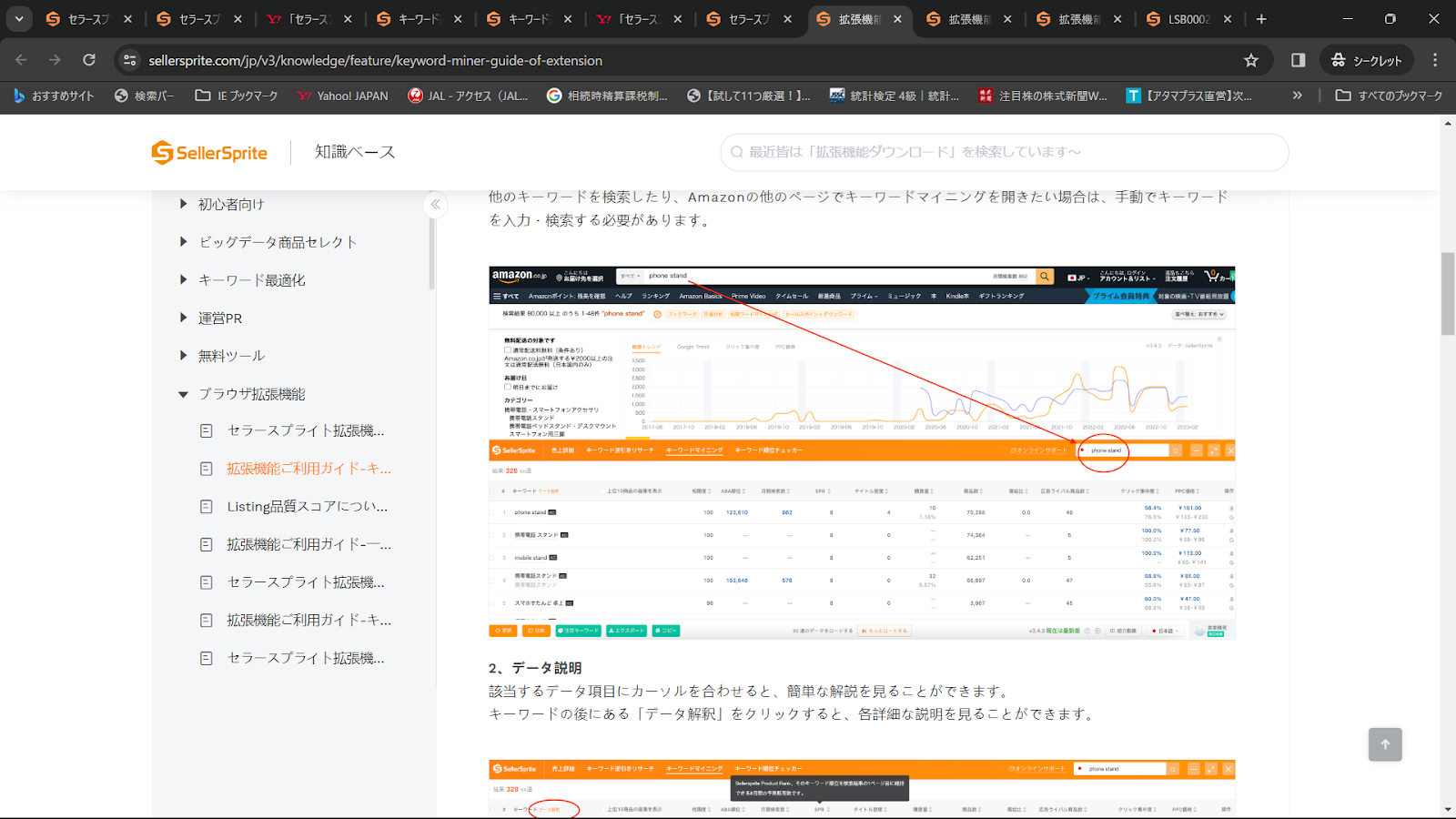Click the SellerSprite logo
The height and width of the screenshot is (819, 1456).
pos(209,153)
